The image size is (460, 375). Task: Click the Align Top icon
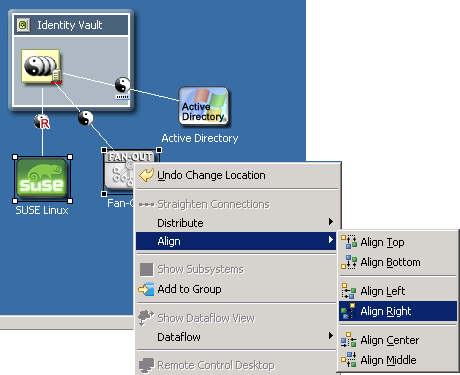[349, 242]
